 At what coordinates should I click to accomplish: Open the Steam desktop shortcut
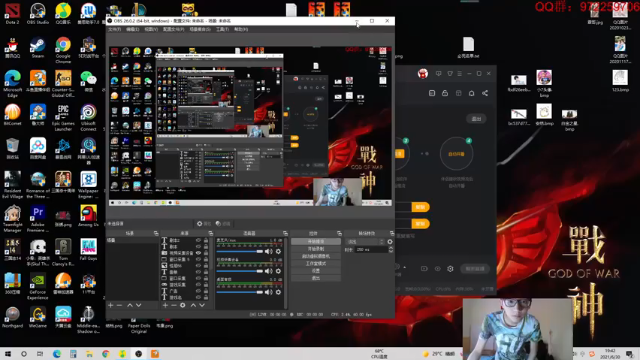coord(38,48)
